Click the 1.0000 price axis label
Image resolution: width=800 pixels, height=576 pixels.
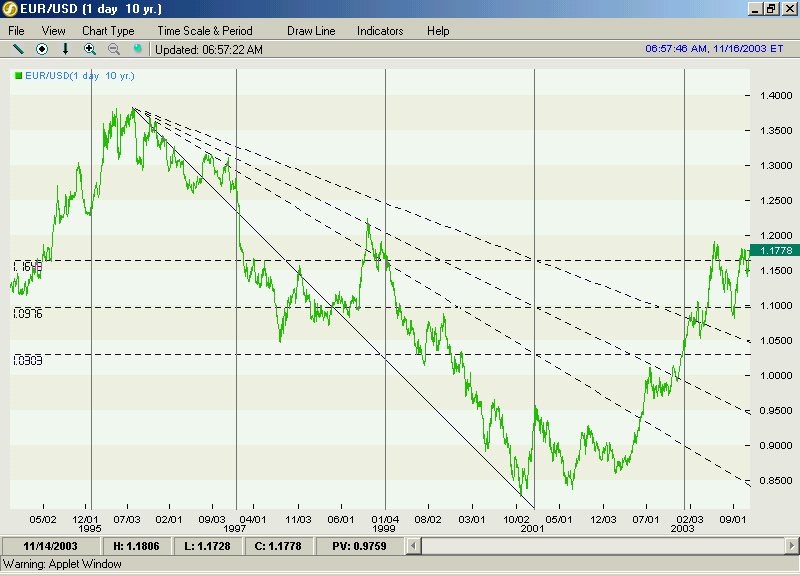click(x=776, y=375)
